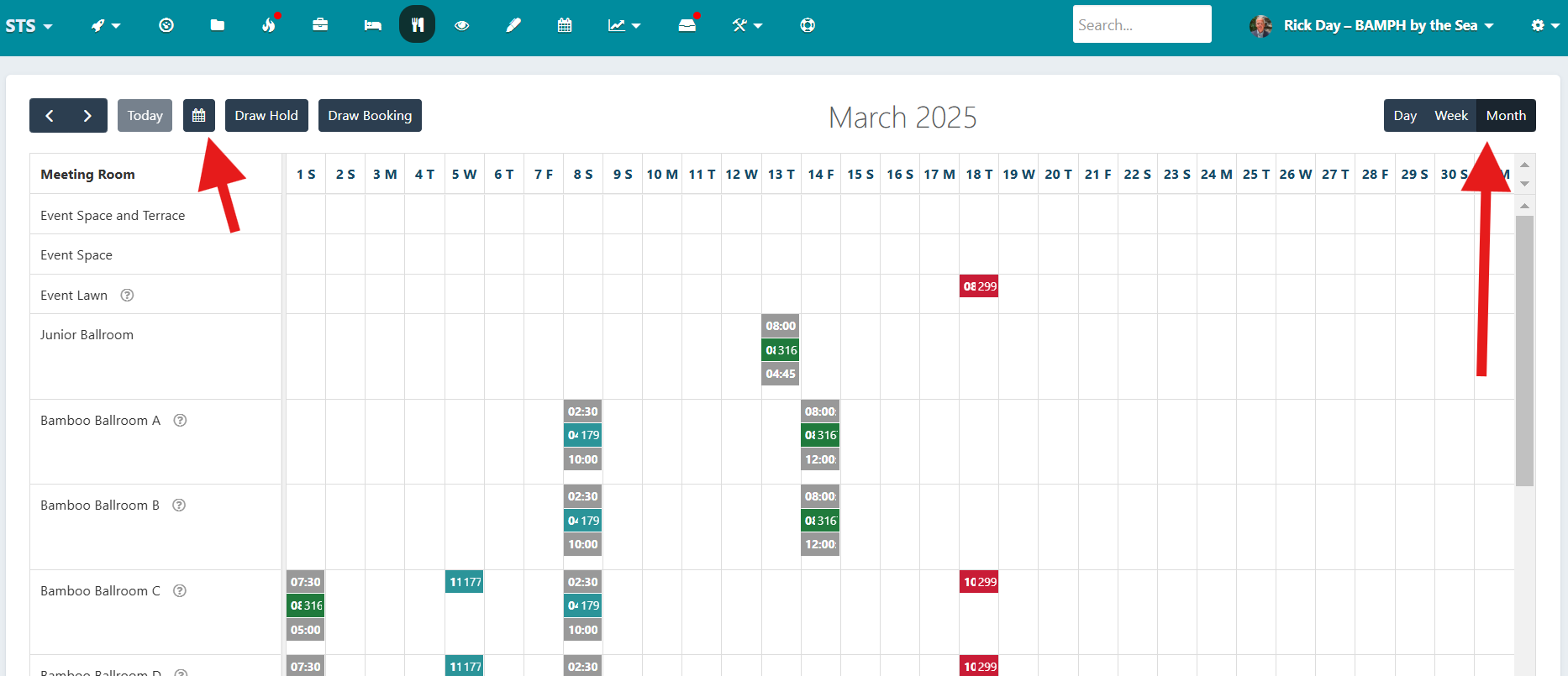Click the vertical scrollbar thumb of the calendar

coord(1524,351)
